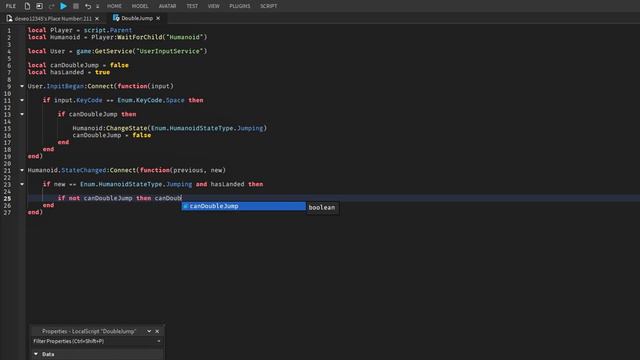Stop the playtest with the square icon
This screenshot has width=640, height=360.
click(x=76, y=6)
